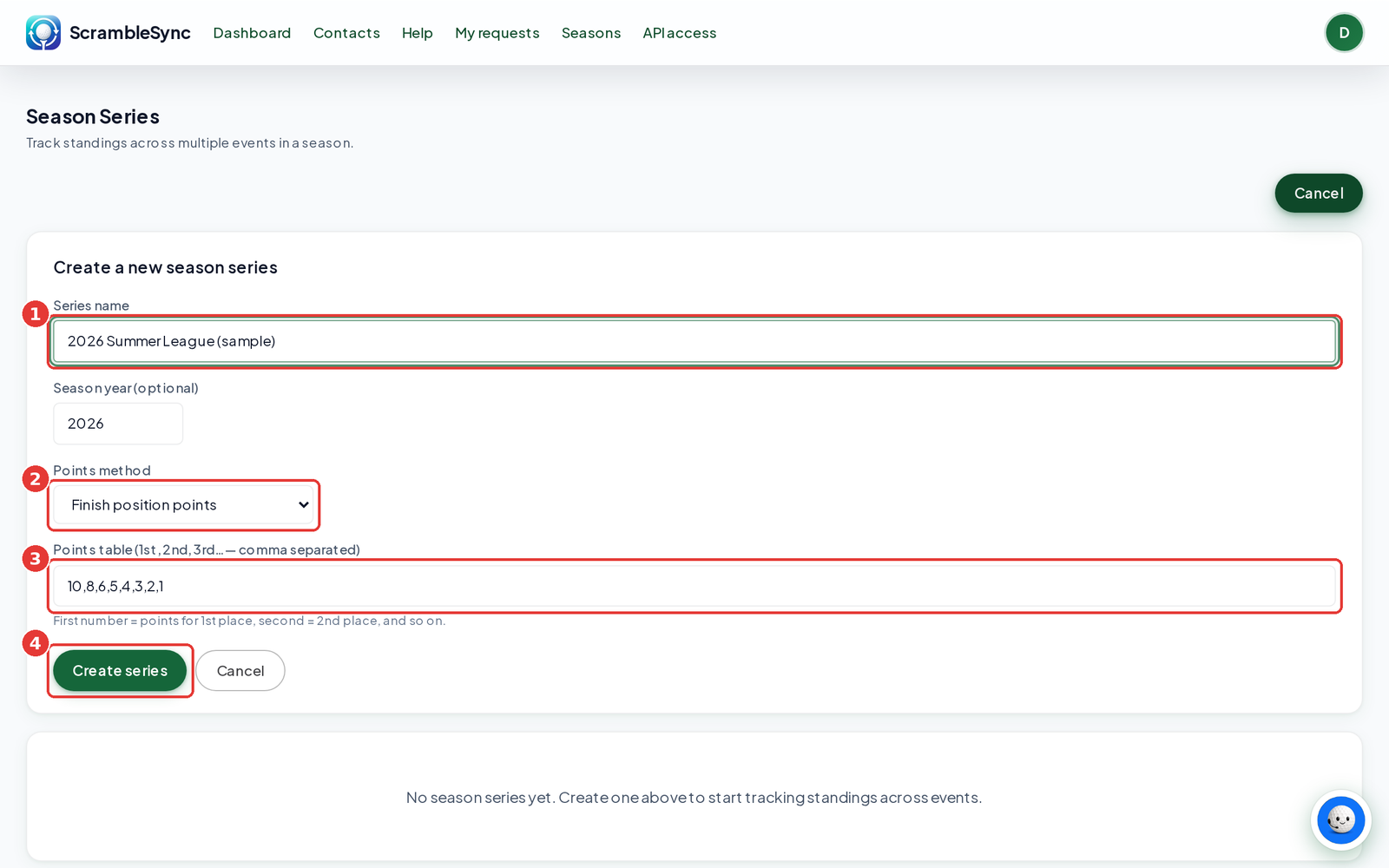
Task: Expand the Points method dropdown
Action: click(184, 505)
